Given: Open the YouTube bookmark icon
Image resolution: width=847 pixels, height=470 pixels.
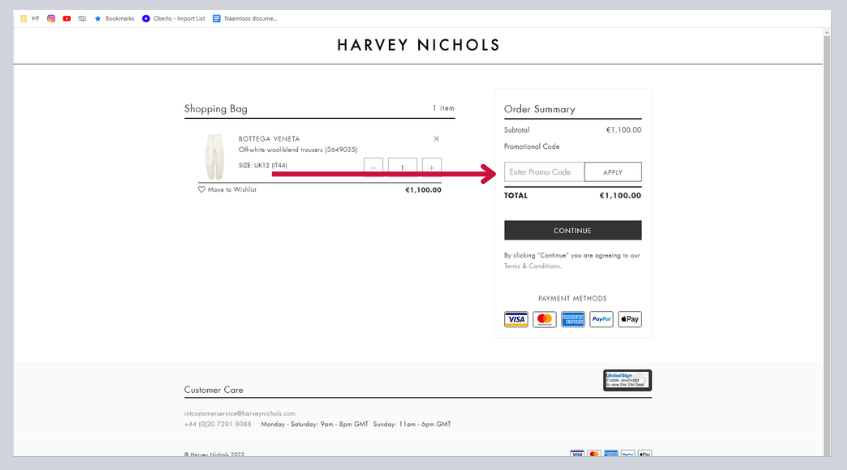Looking at the screenshot, I should coord(66,18).
